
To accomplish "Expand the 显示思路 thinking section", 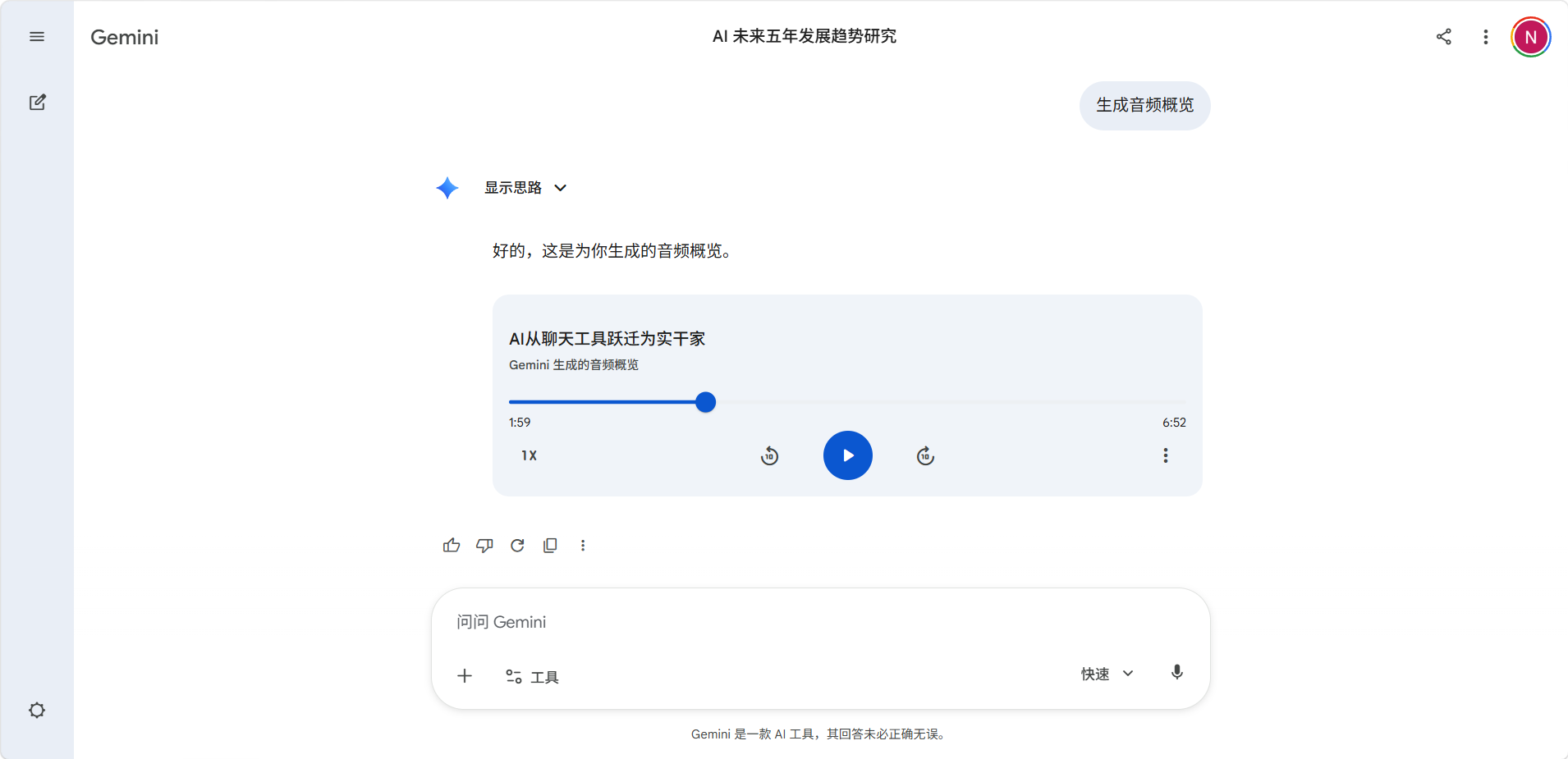I will [525, 188].
